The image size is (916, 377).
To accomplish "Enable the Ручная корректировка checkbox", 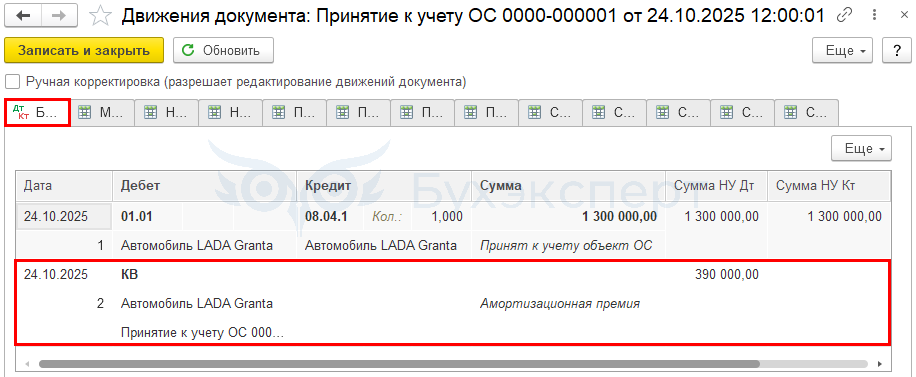I will tap(13, 82).
